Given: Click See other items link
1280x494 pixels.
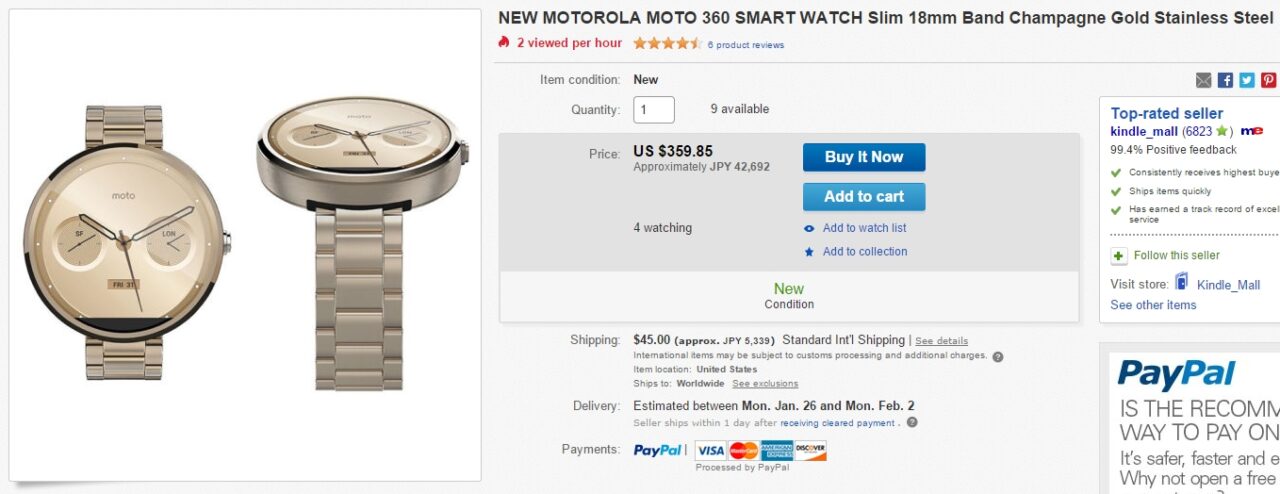Looking at the screenshot, I should [1153, 305].
